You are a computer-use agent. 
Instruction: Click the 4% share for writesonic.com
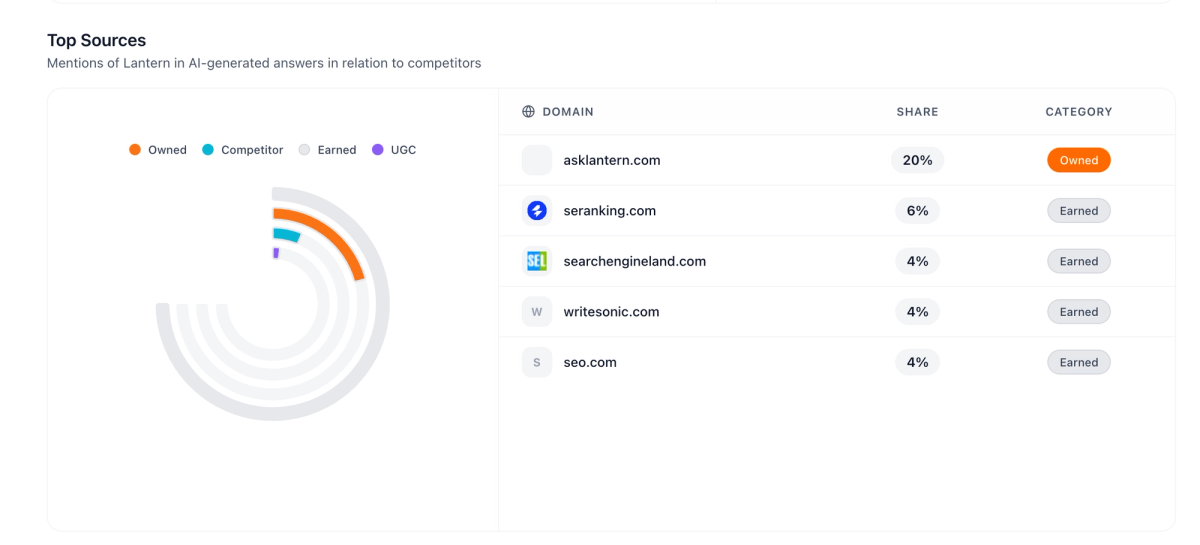coord(918,312)
